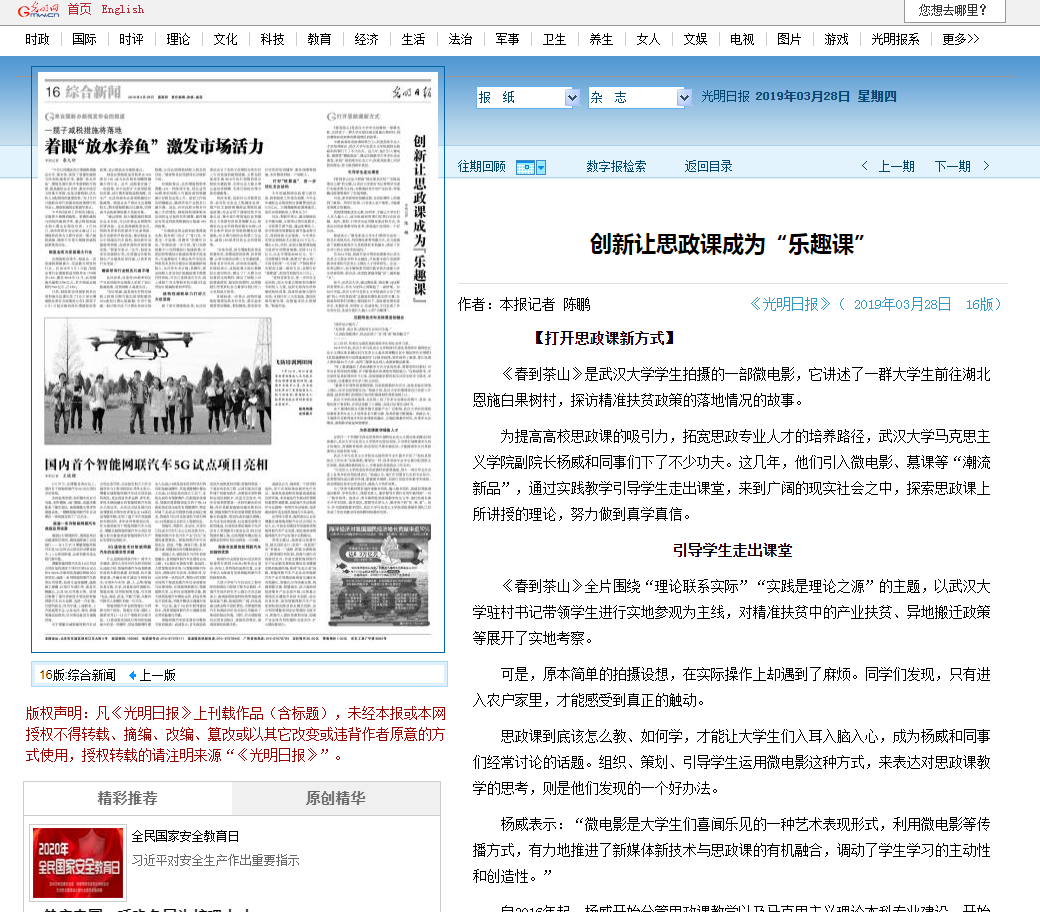Click the 往期回顾 link
The width and height of the screenshot is (1040, 912).
click(x=482, y=166)
